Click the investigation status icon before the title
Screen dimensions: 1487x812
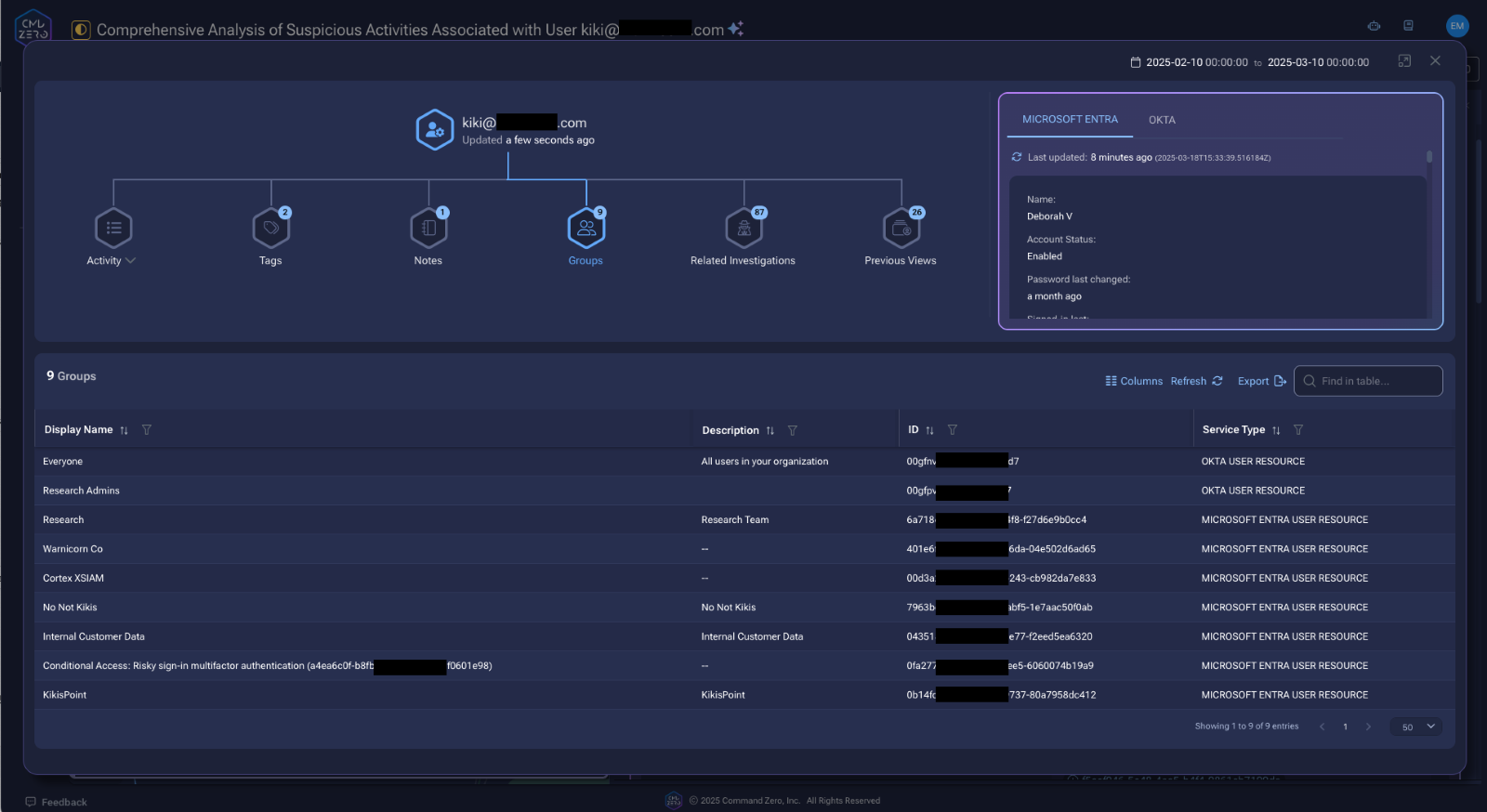[x=81, y=30]
